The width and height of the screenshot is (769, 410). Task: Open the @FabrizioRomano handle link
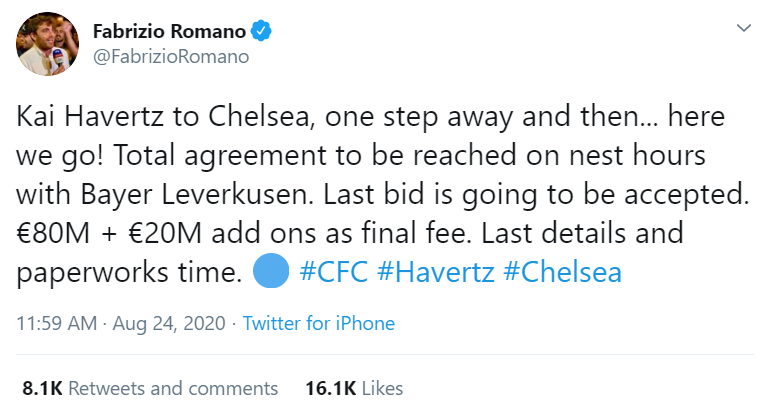tap(171, 57)
